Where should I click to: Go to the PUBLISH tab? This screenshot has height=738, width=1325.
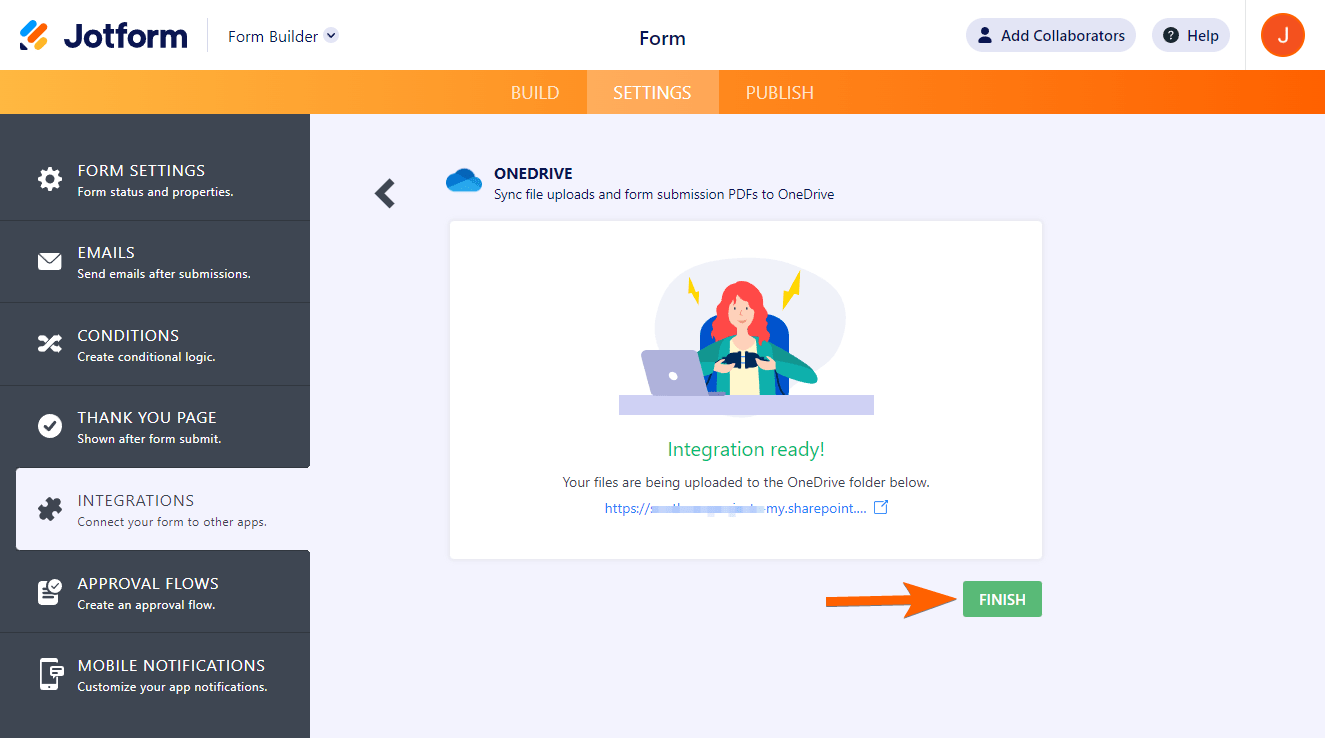tap(780, 92)
